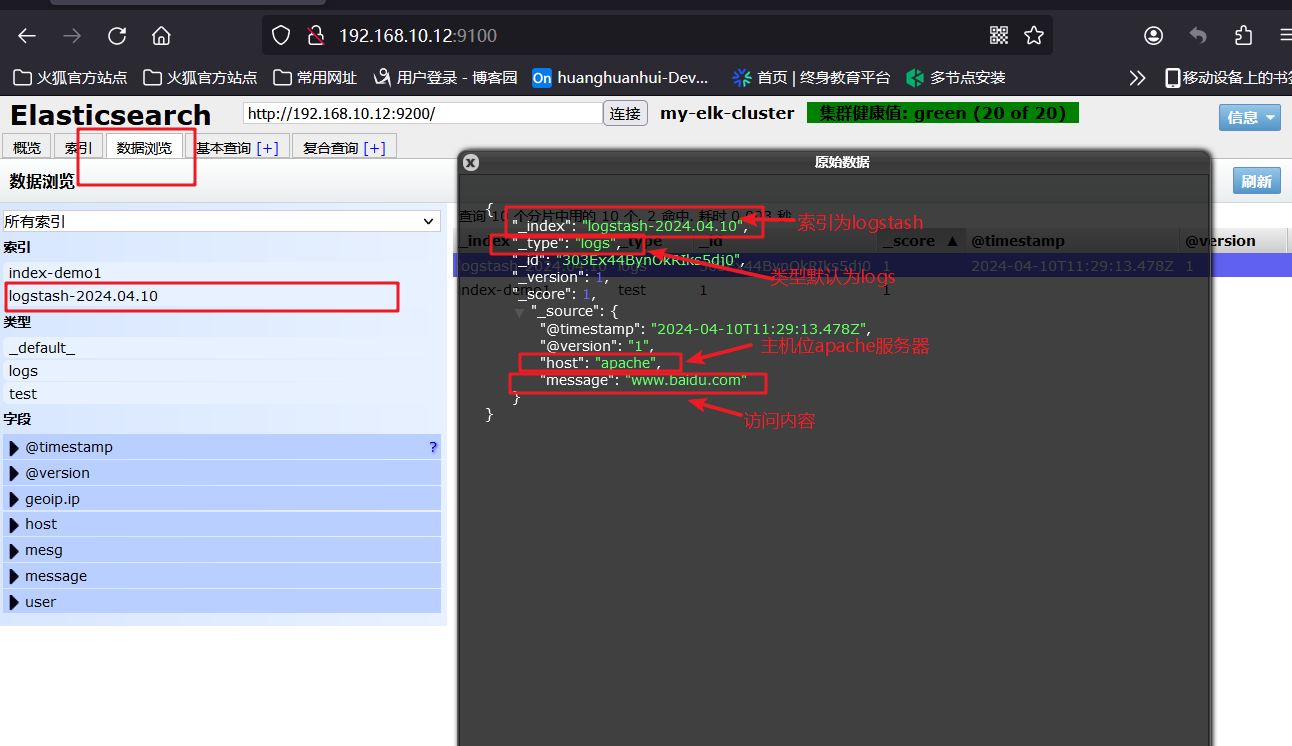The width and height of the screenshot is (1292, 746).
Task: Open the 常用网址 bookmark folder
Action: pyautogui.click(x=315, y=77)
